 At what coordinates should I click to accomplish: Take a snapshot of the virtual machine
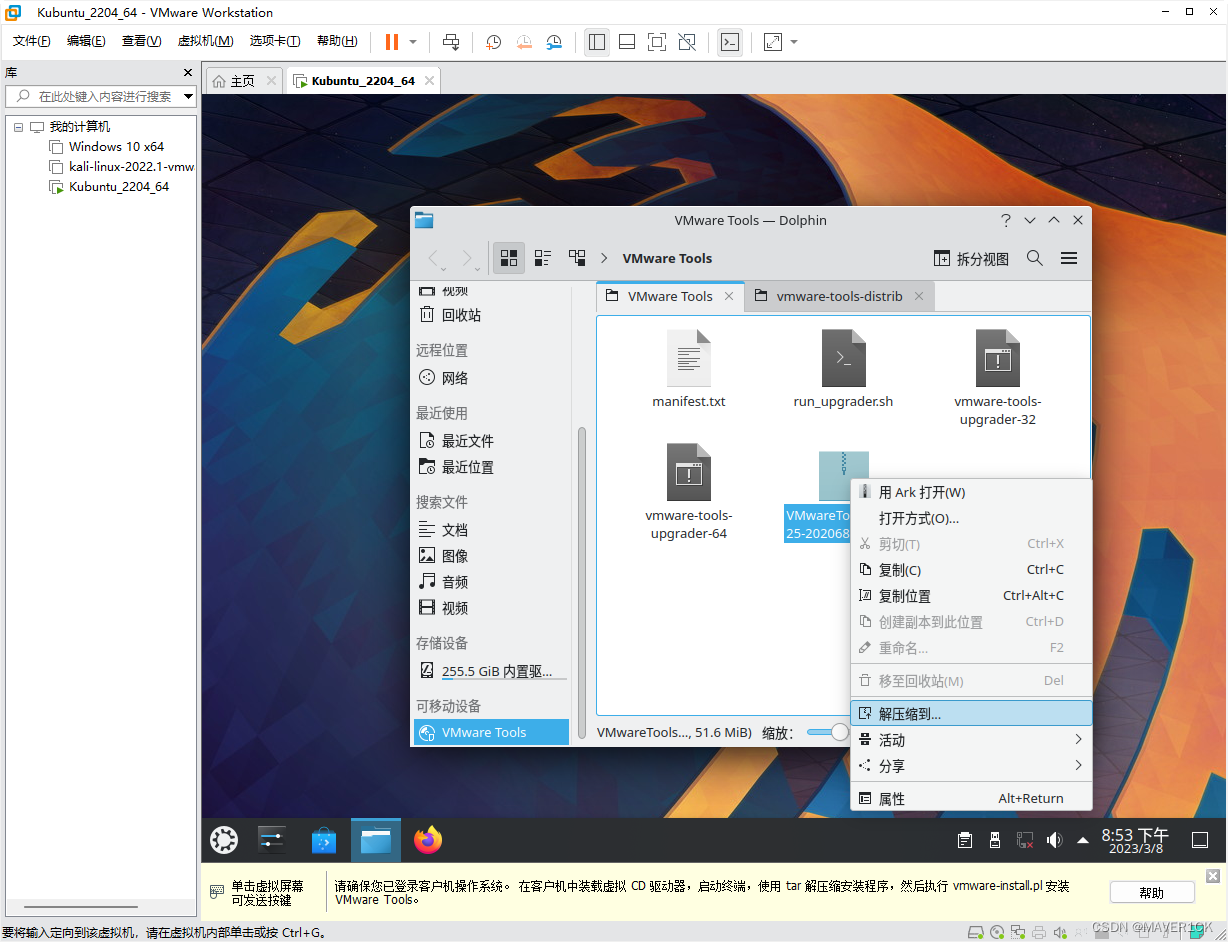pyautogui.click(x=494, y=42)
